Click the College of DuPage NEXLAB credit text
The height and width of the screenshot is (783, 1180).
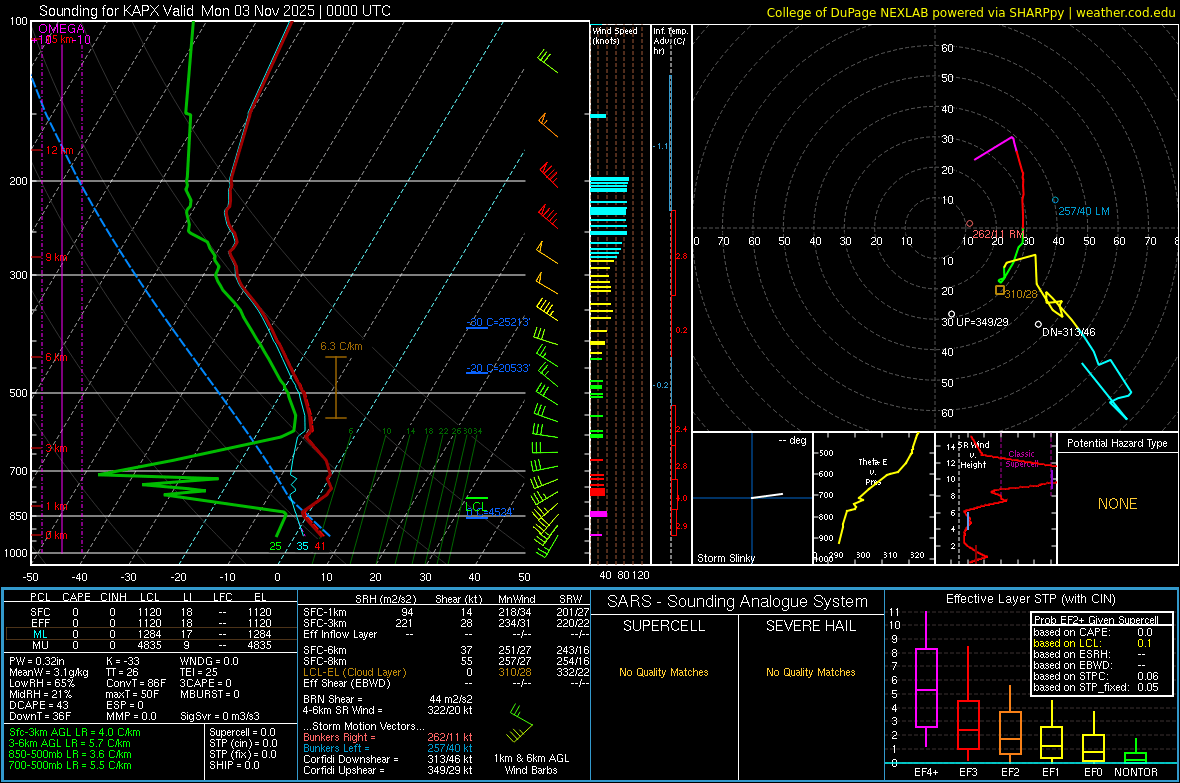pos(970,12)
